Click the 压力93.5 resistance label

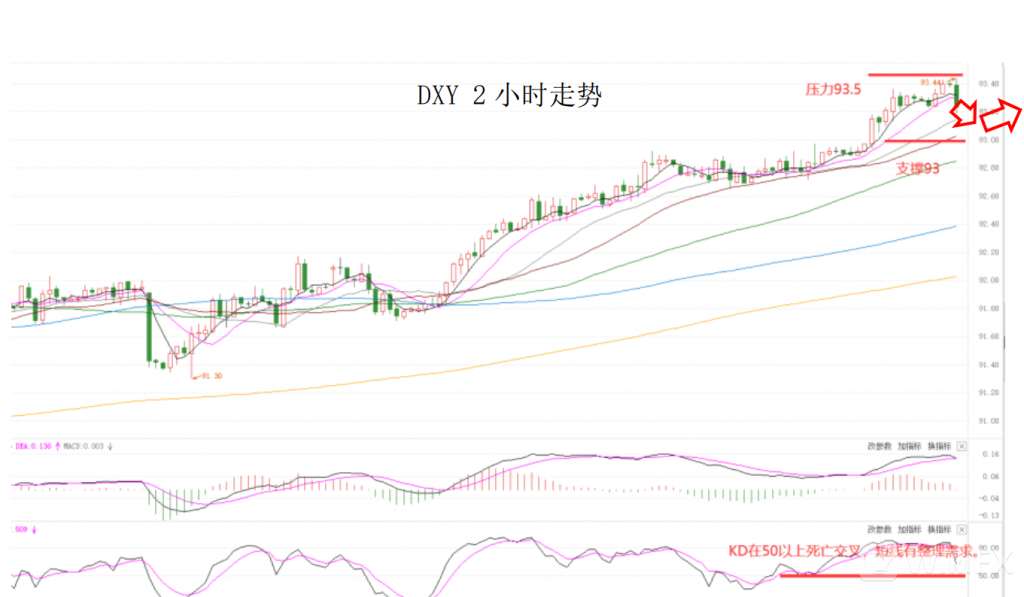833,89
